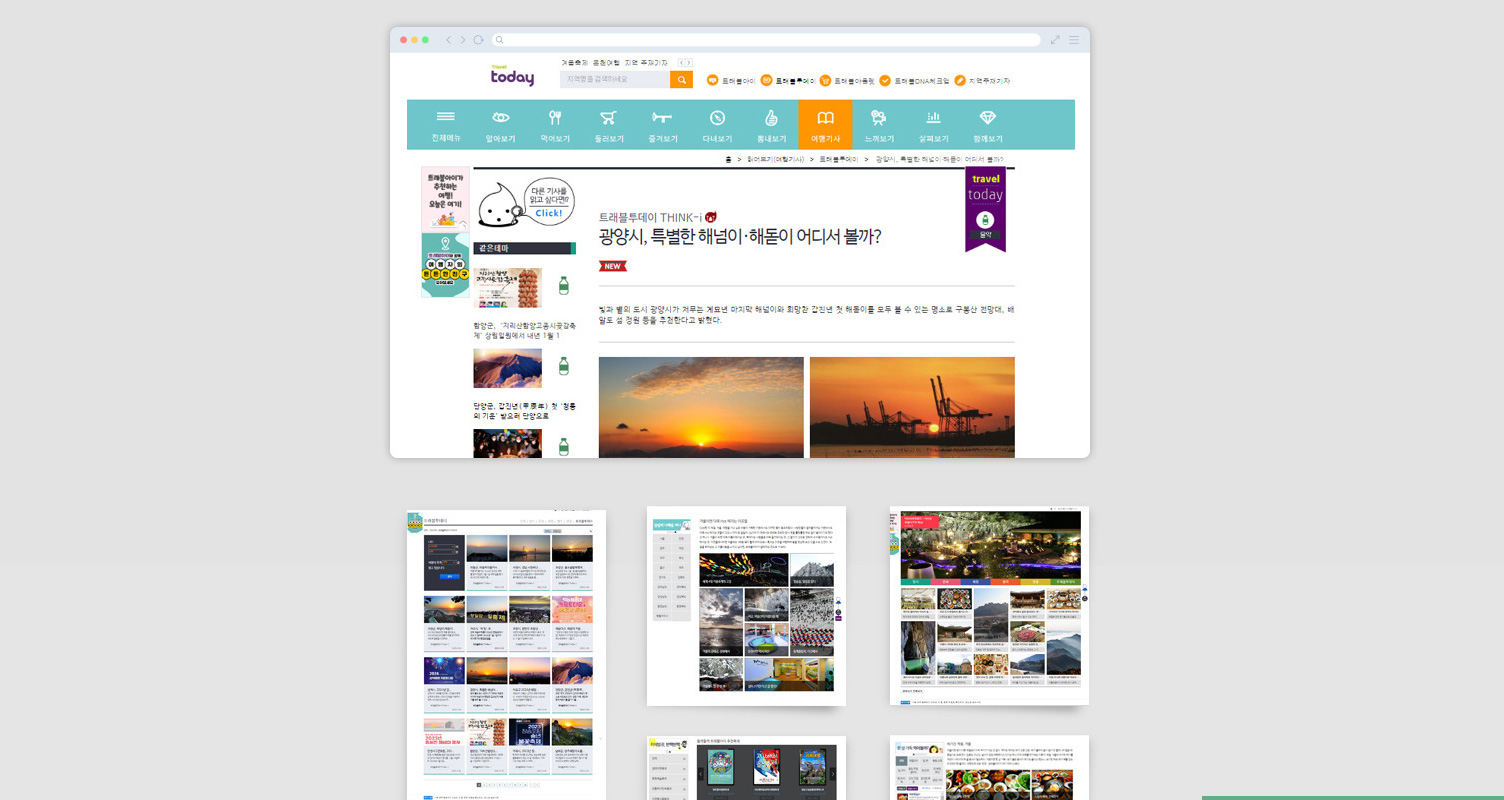The image size is (1504, 800).
Task: Show next keyword with right arrow stepper
Action: pyautogui.click(x=688, y=63)
